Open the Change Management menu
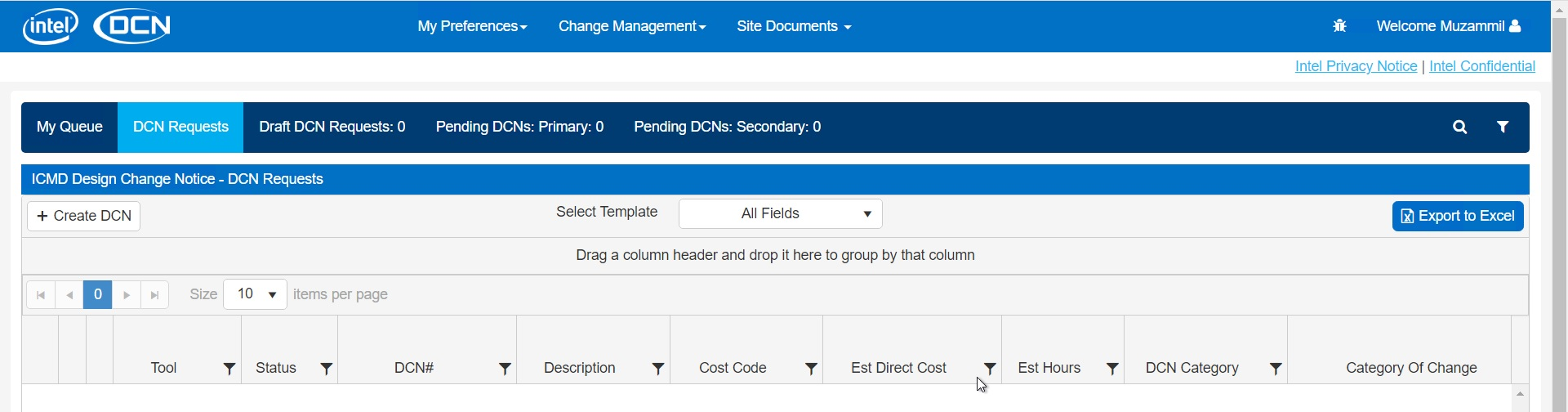Image resolution: width=1568 pixels, height=412 pixels. click(x=631, y=26)
